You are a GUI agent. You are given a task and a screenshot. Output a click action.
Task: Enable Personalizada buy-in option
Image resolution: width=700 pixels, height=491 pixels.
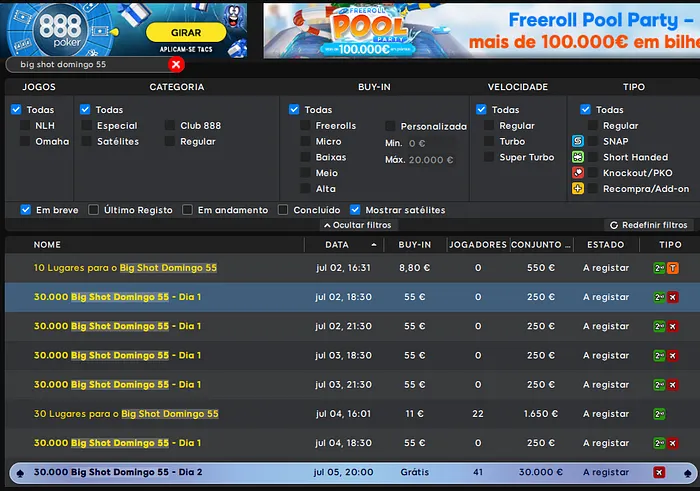point(390,126)
